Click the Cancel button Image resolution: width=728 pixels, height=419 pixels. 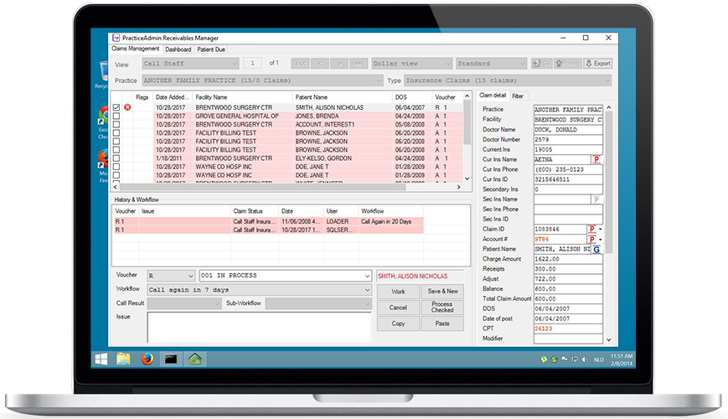point(398,308)
